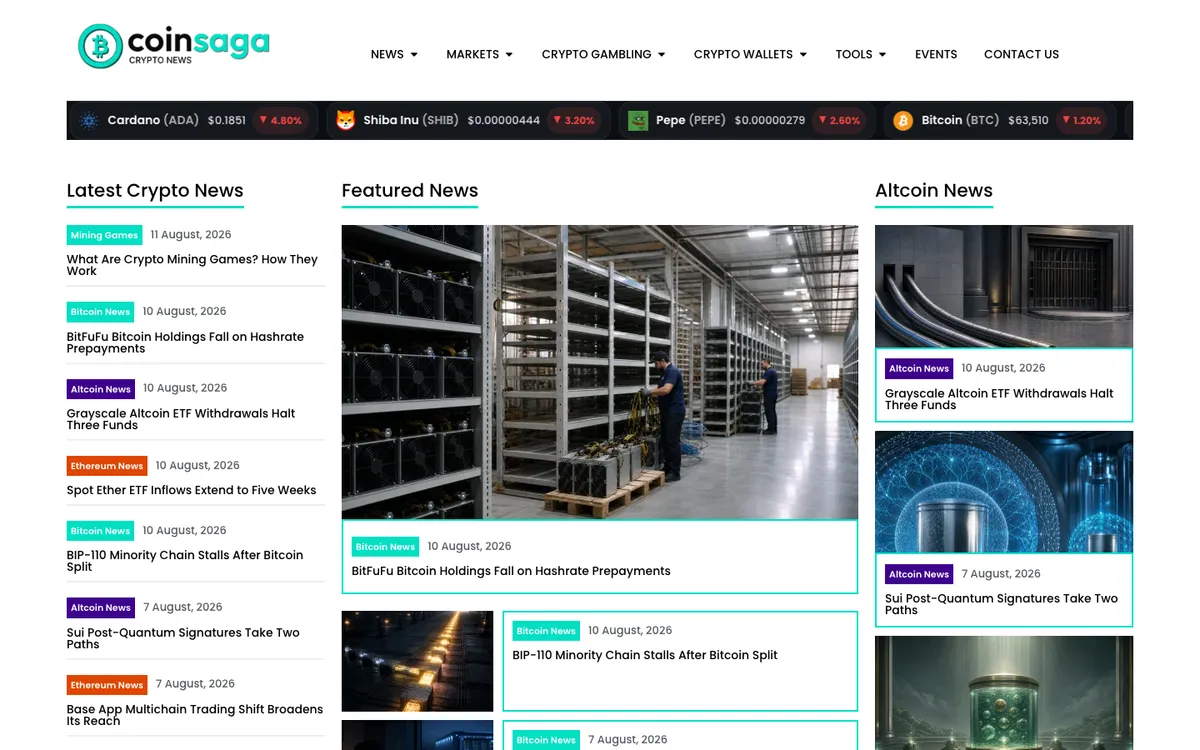Open the Sui headline in Altcoin News column
The image size is (1200, 750).
1001,604
